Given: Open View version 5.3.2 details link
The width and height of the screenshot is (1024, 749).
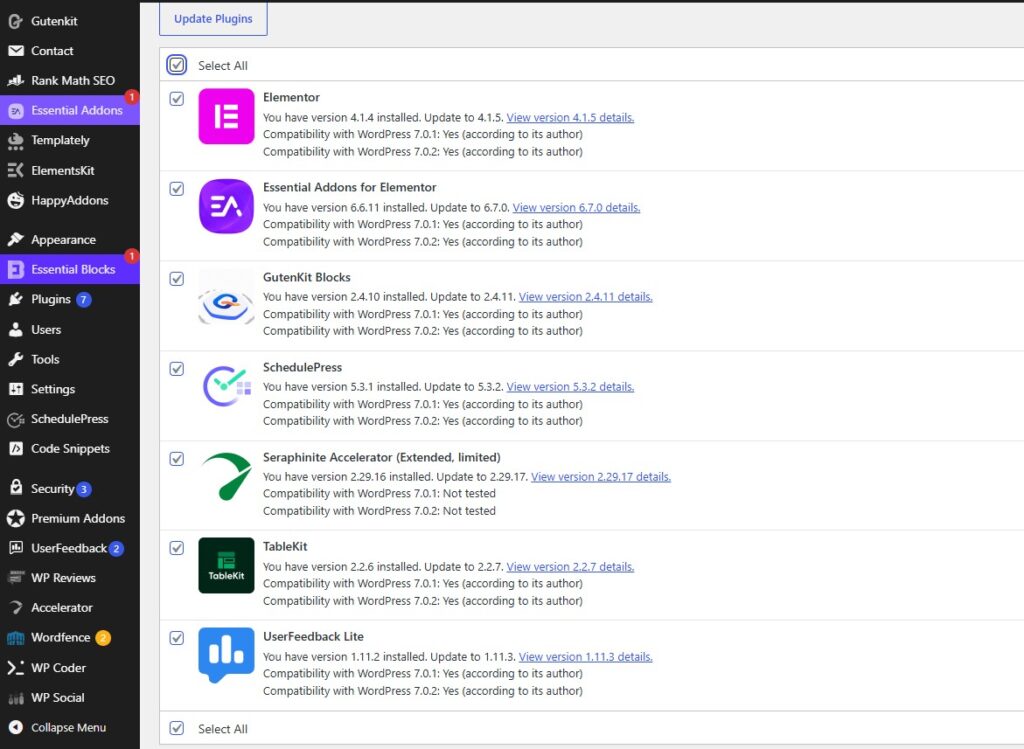Looking at the screenshot, I should (570, 387).
